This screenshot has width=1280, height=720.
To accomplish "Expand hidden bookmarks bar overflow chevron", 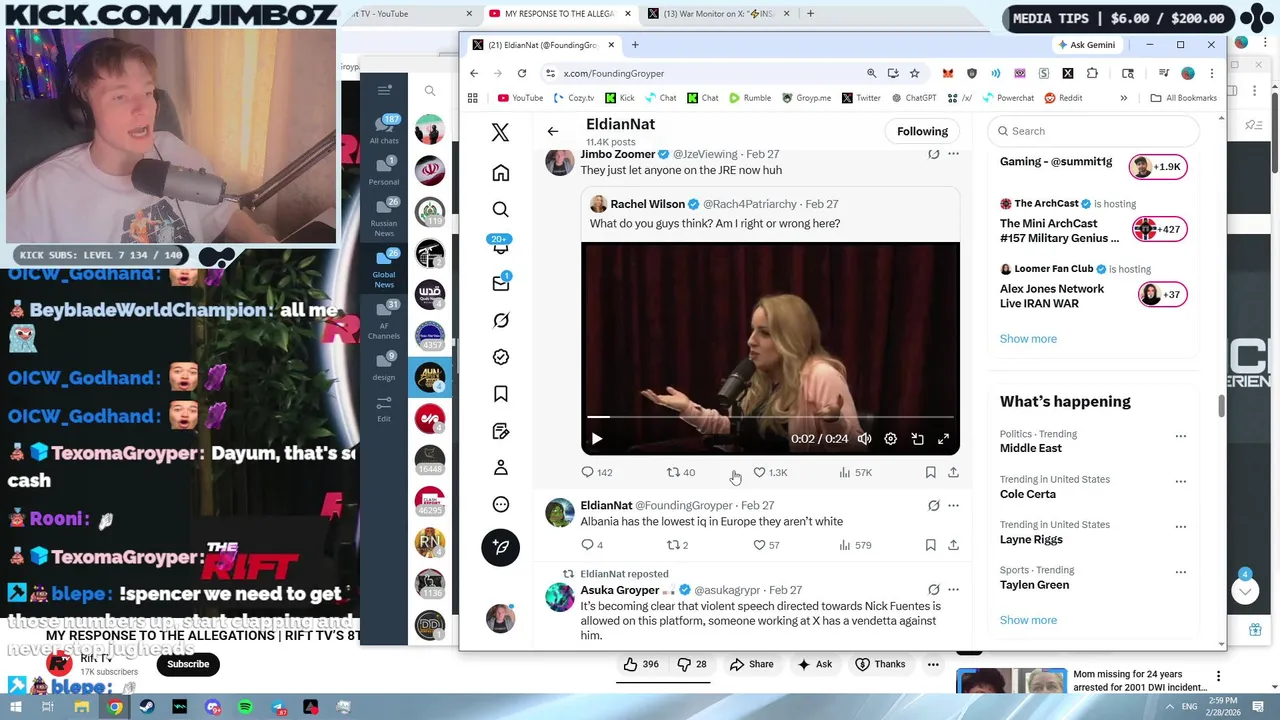I will [x=1123, y=98].
